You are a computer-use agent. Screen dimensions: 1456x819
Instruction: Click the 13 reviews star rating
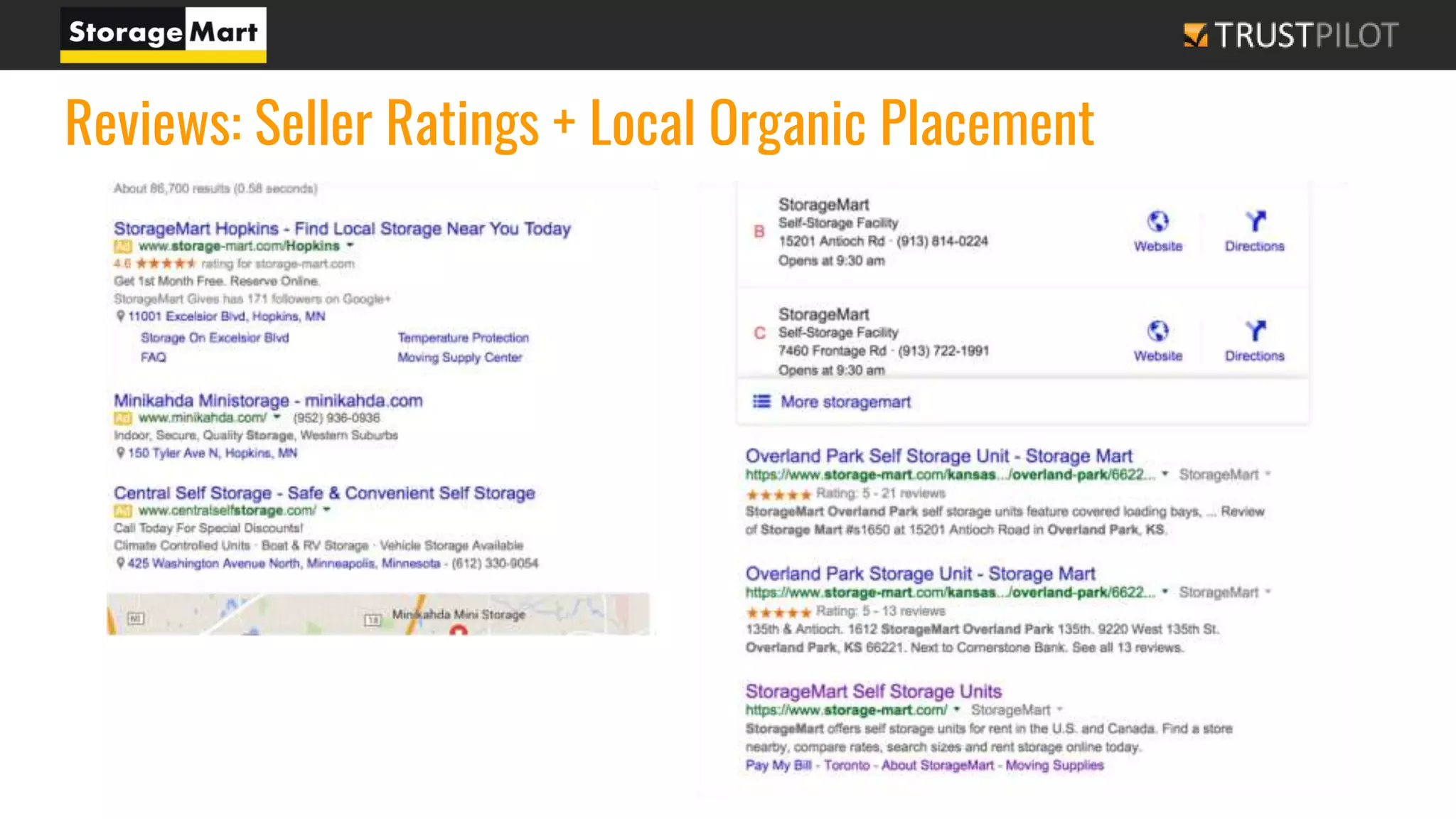pos(778,612)
